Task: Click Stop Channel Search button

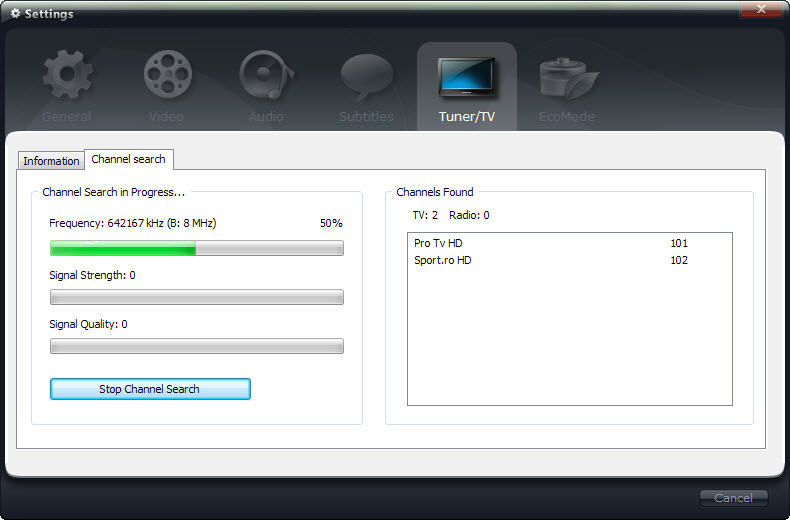Action: tap(150, 389)
